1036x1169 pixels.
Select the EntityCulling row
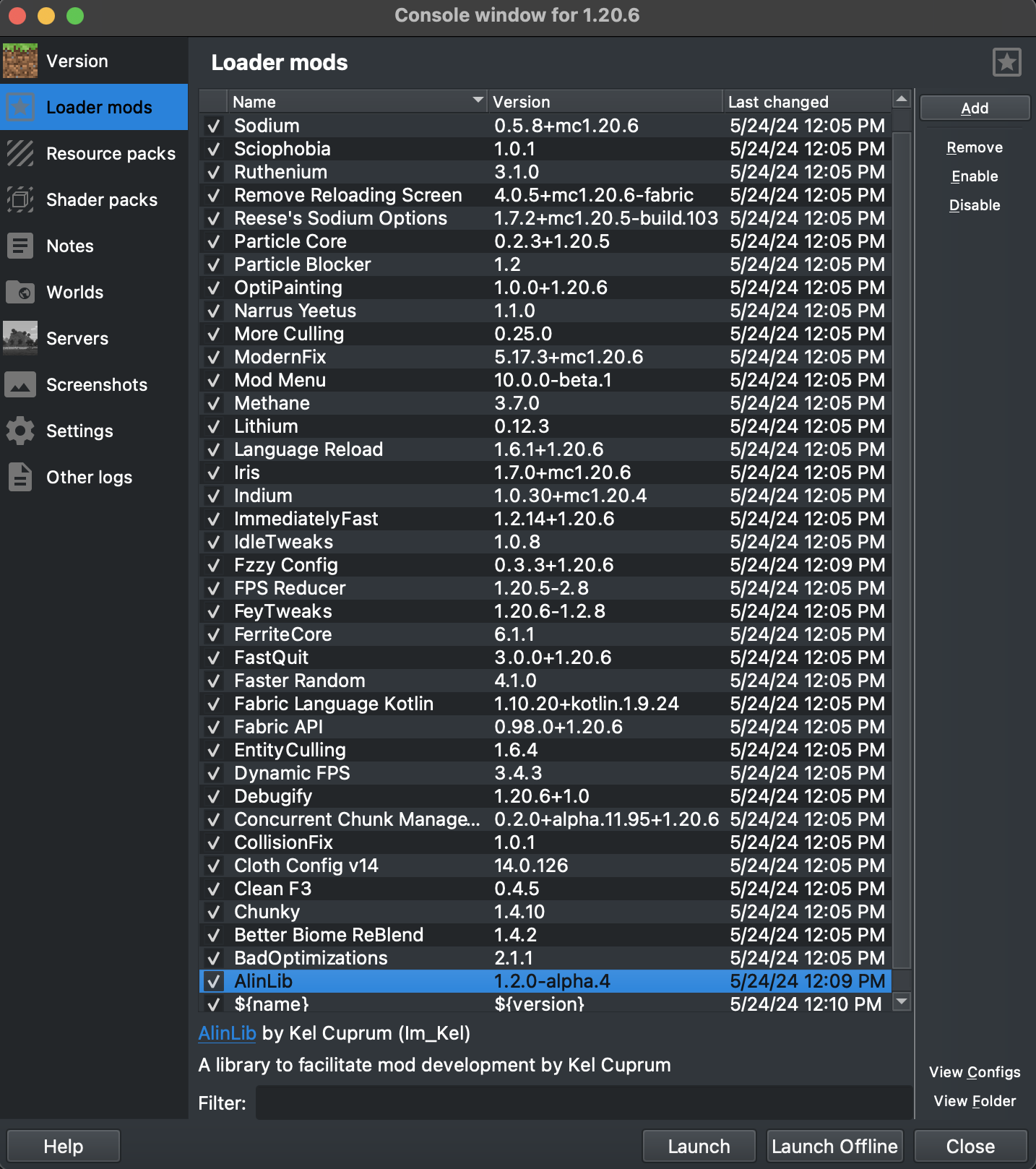(x=545, y=750)
